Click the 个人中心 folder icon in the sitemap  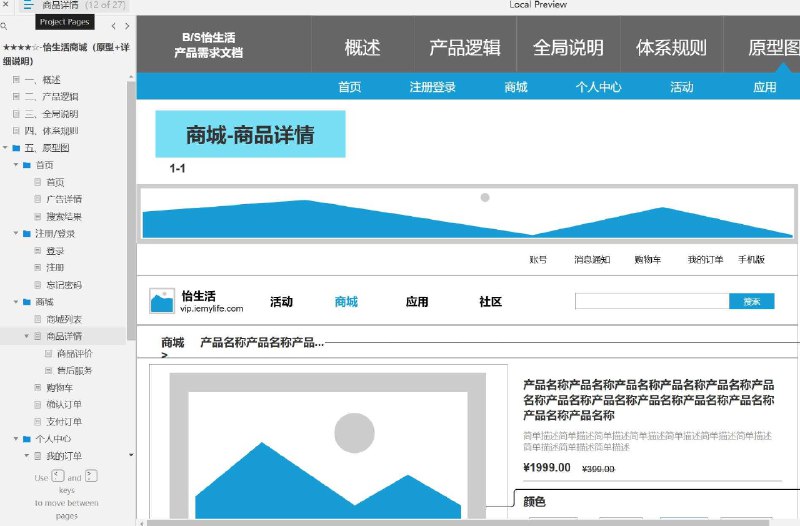click(x=27, y=438)
